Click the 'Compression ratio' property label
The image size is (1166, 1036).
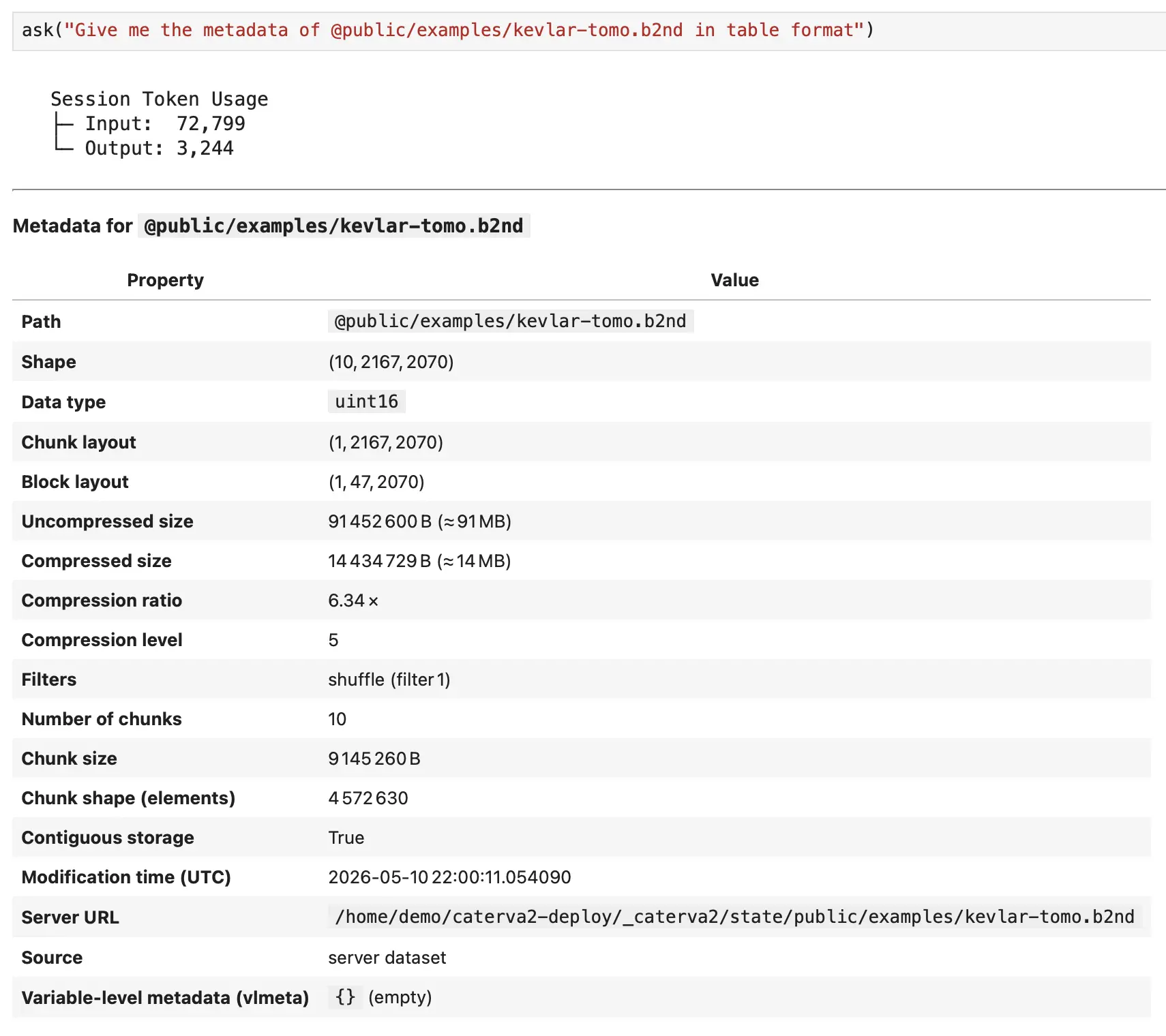tap(102, 600)
